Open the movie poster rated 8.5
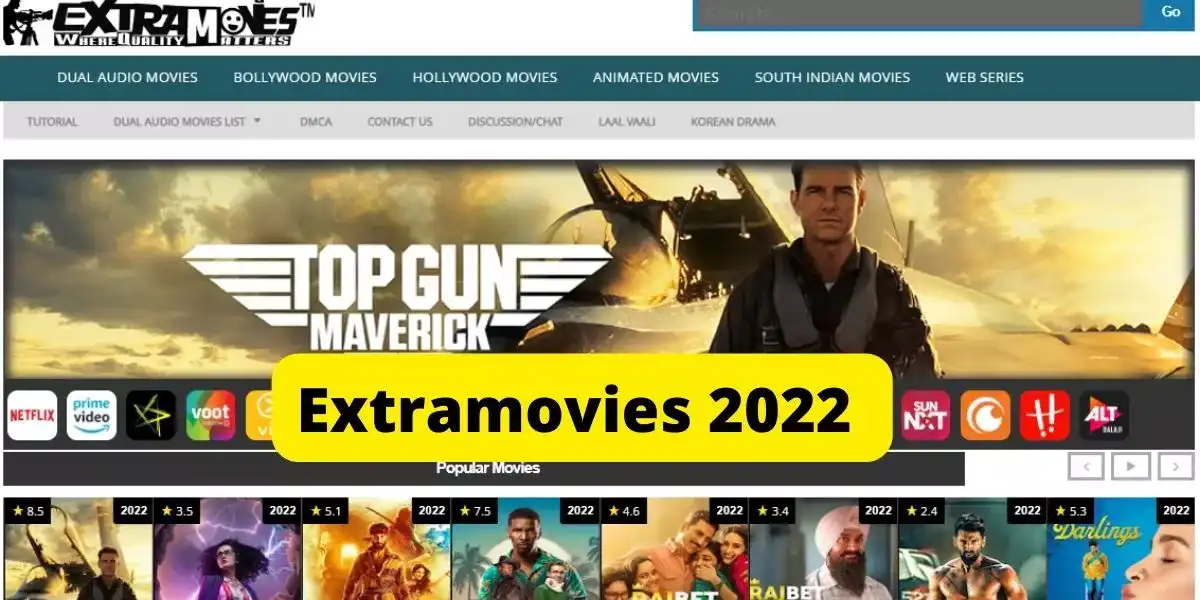 pos(78,549)
